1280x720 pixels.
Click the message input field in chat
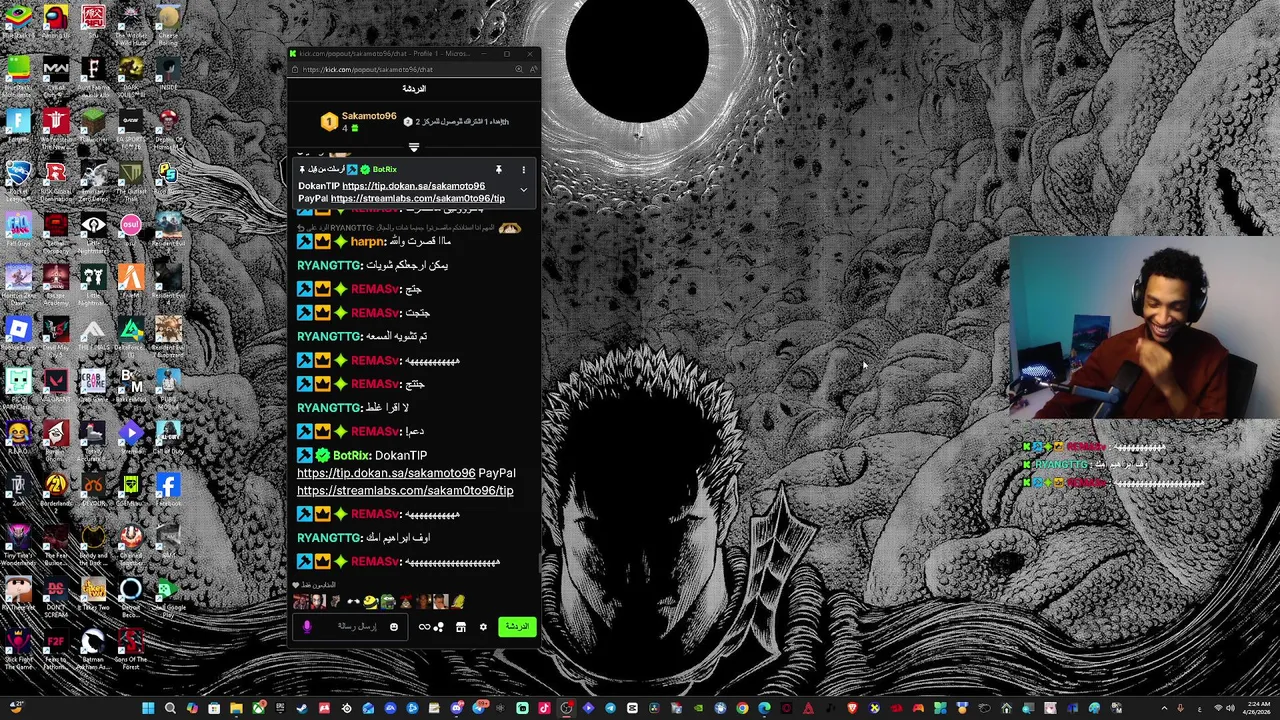(x=350, y=627)
